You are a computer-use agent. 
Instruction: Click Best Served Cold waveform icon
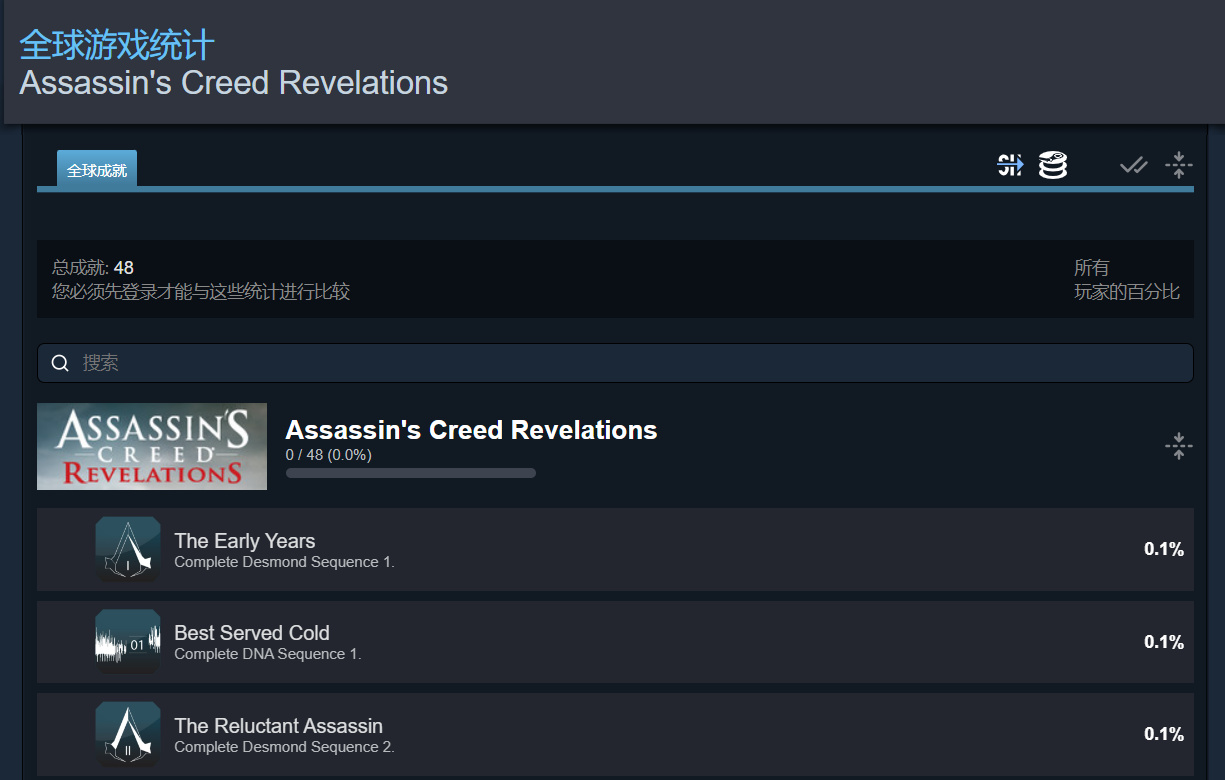[128, 642]
